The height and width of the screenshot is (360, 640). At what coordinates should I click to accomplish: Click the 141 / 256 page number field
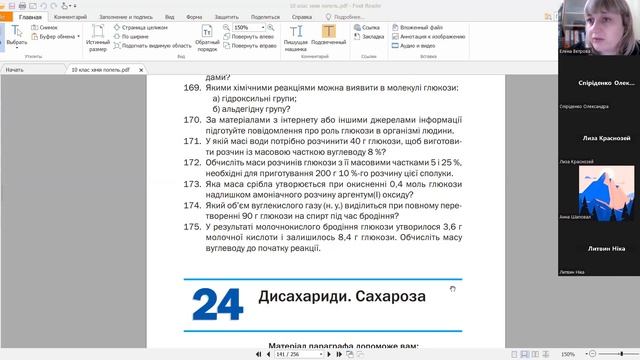(x=299, y=354)
